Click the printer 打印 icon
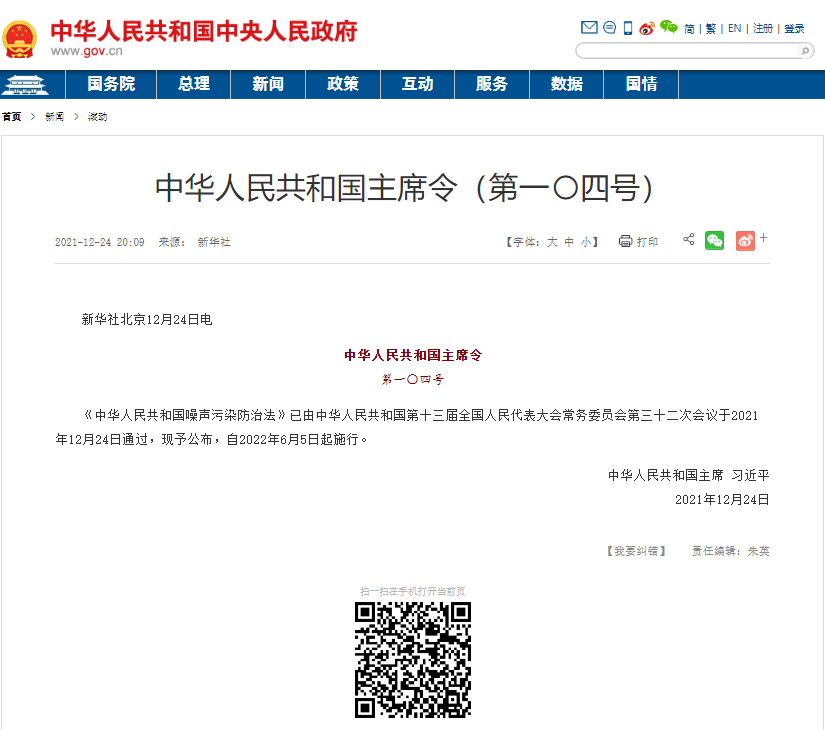 tap(626, 241)
